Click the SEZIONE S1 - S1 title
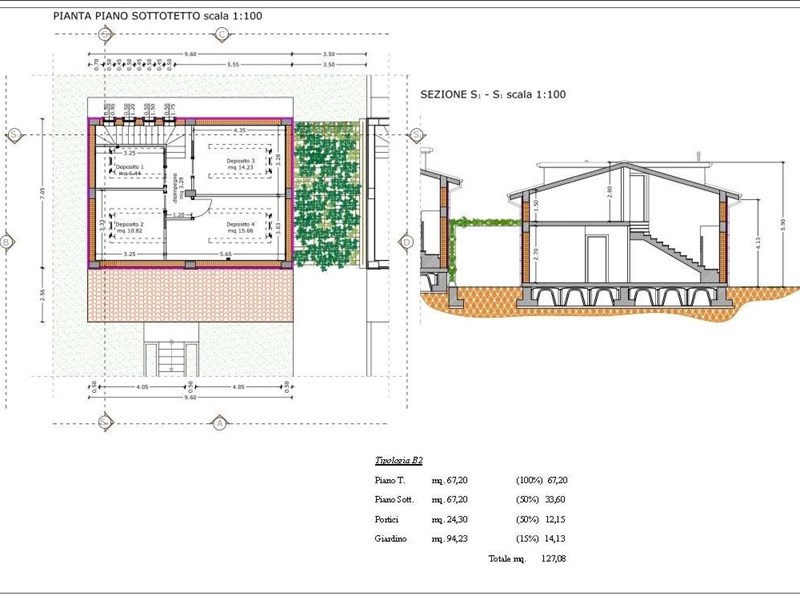This screenshot has height=600, width=800. point(493,95)
